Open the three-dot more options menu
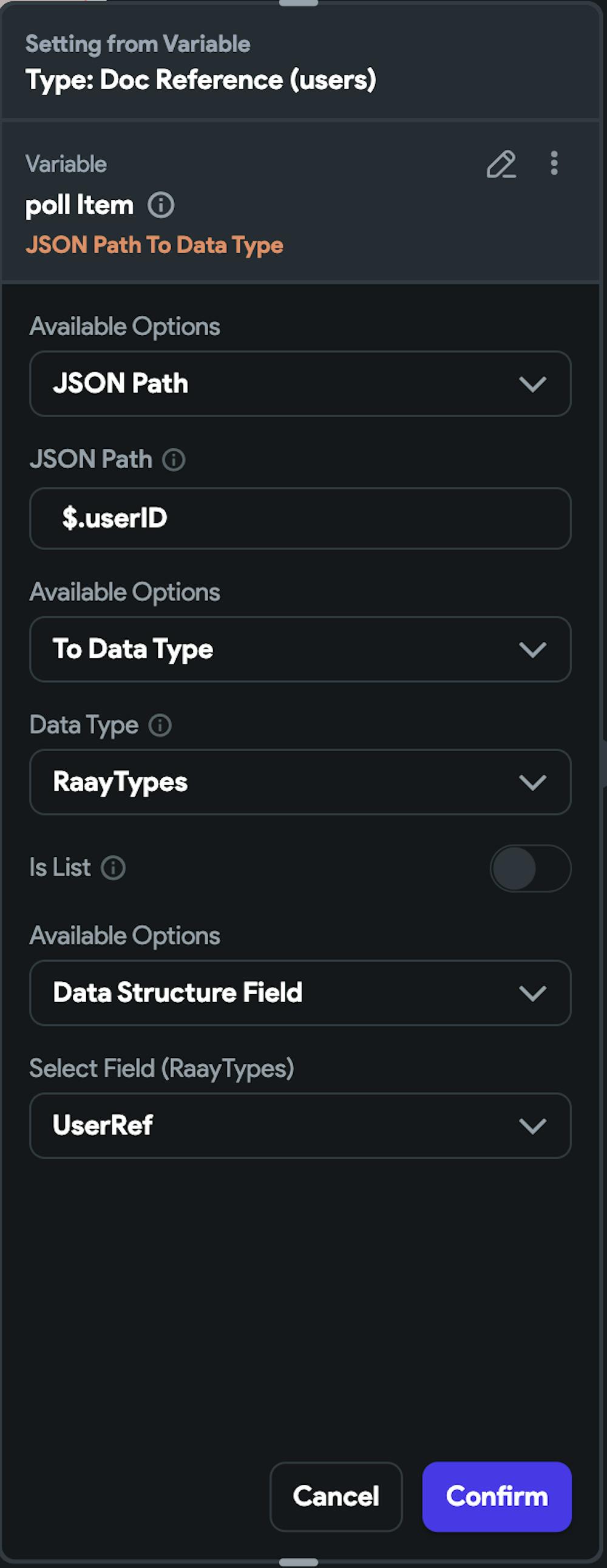The image size is (607, 1568). (554, 163)
